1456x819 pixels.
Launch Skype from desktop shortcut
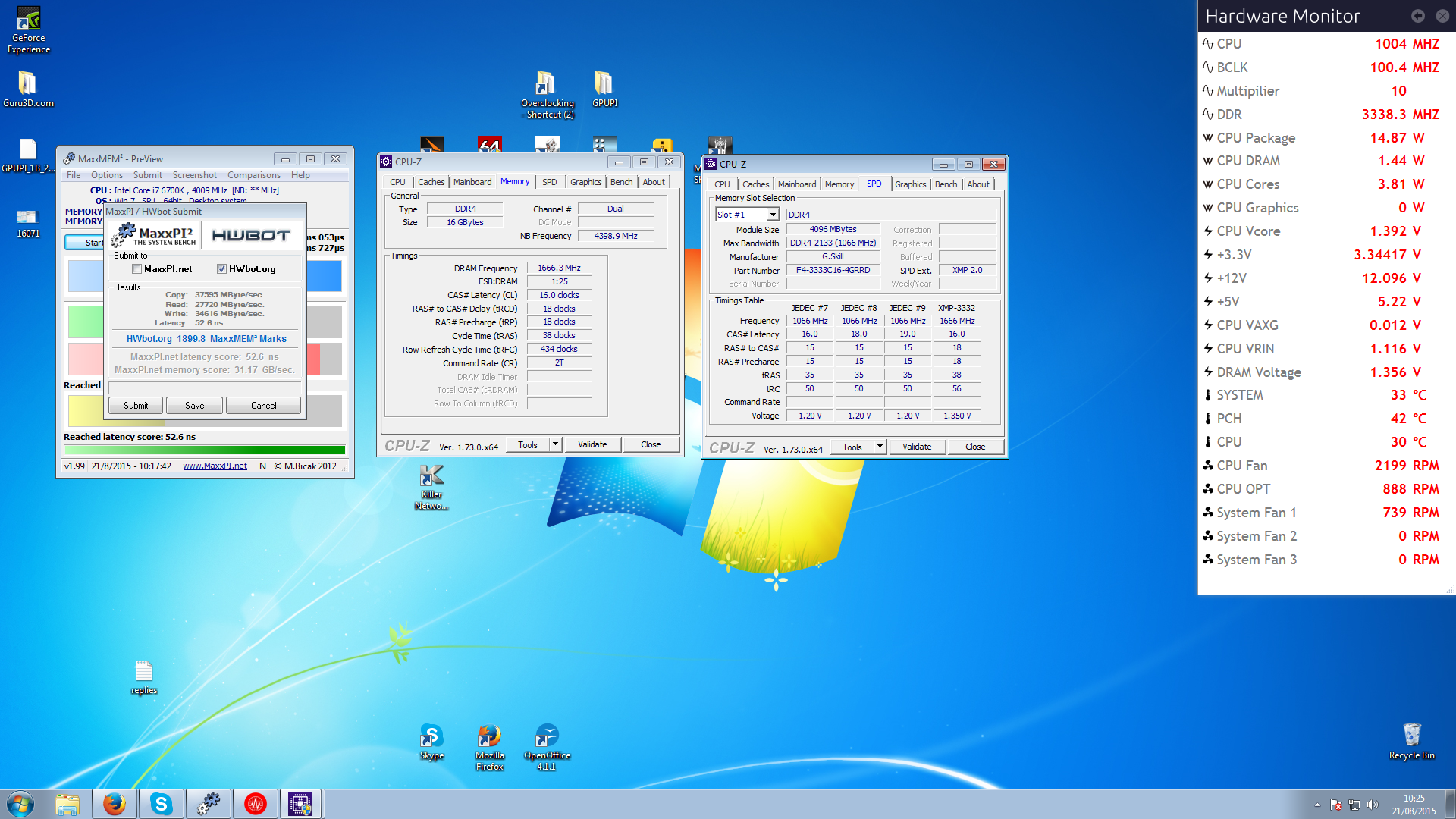click(x=431, y=742)
